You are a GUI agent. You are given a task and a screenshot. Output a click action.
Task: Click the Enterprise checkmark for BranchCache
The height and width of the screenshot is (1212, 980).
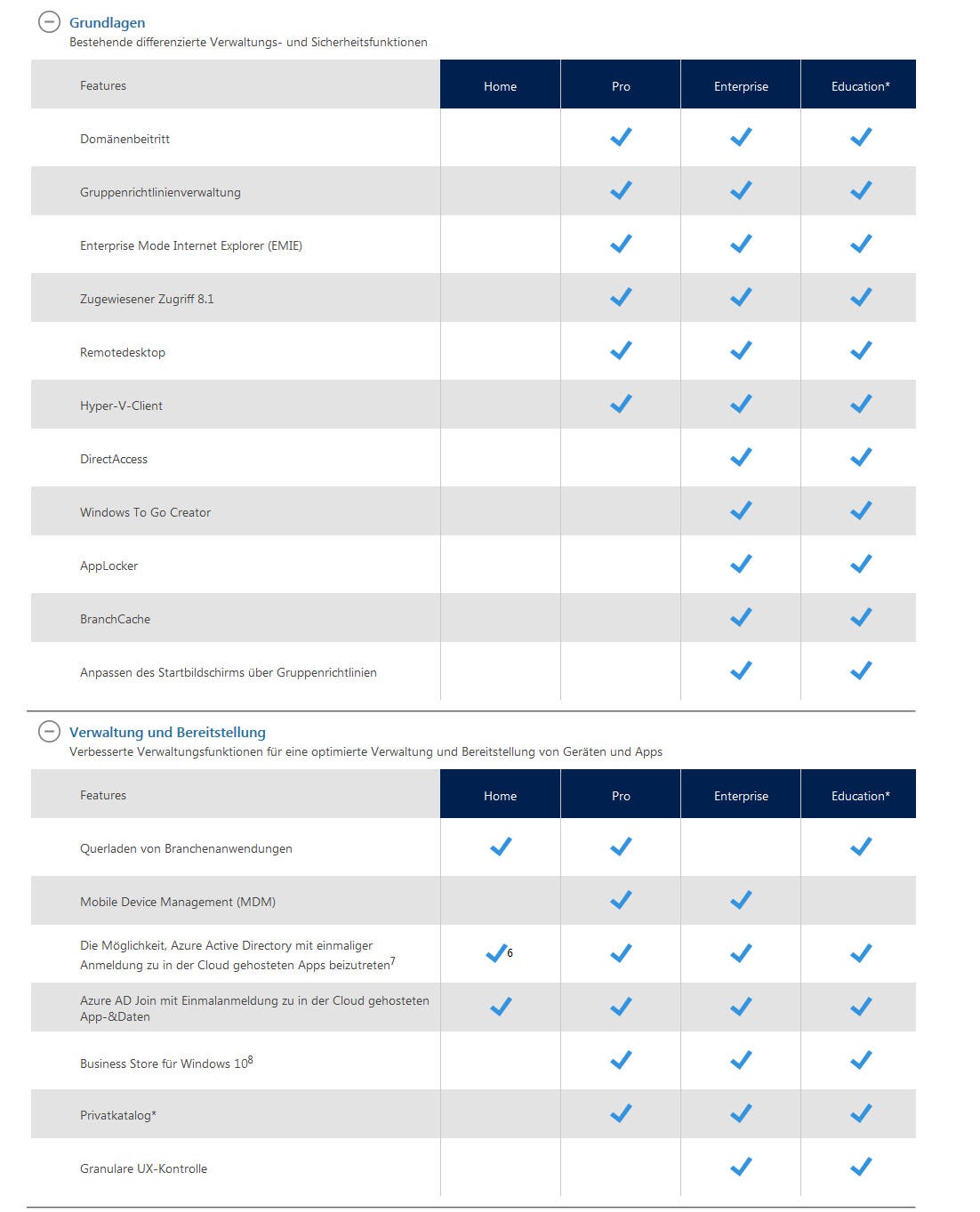tap(740, 617)
